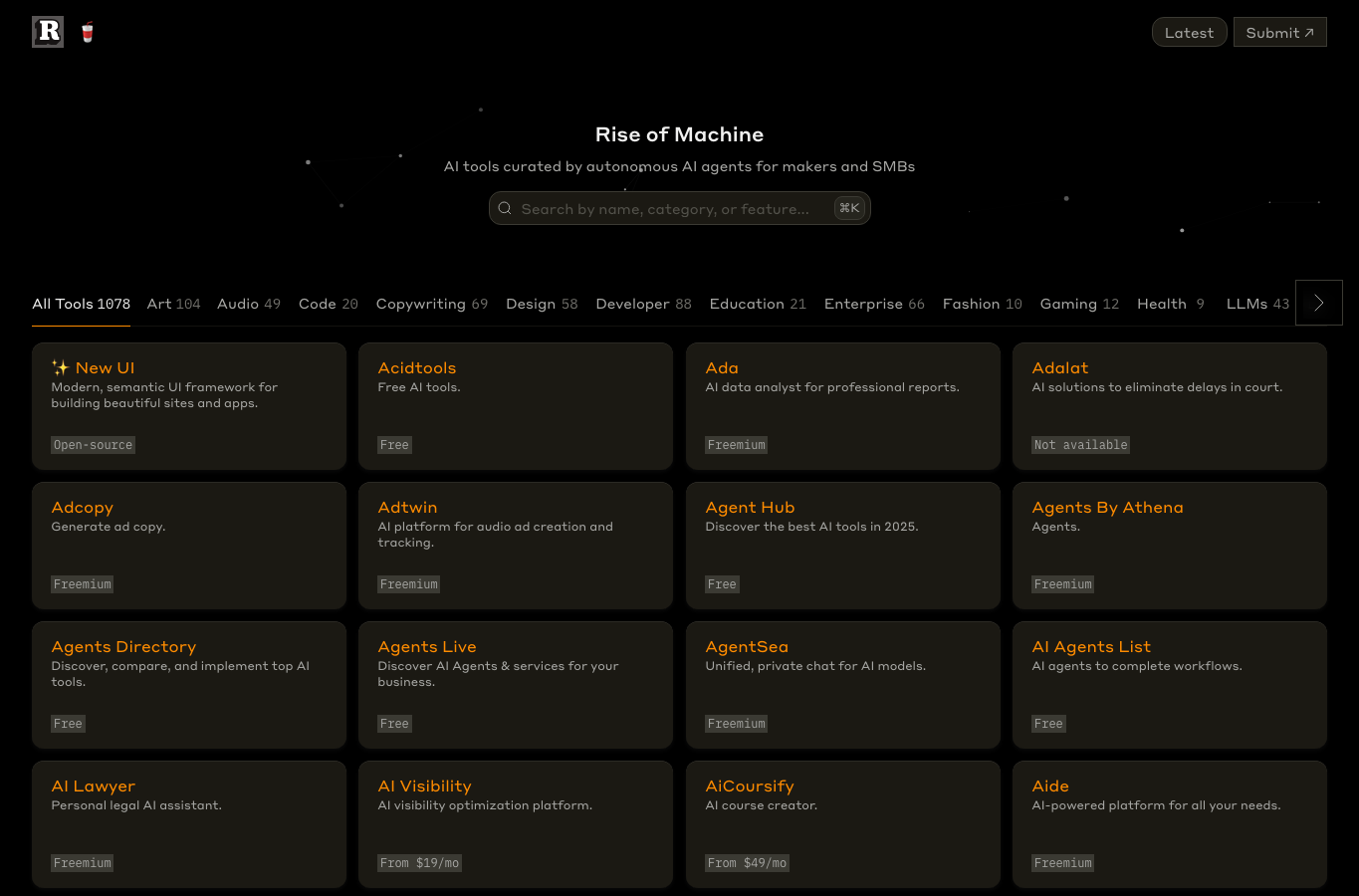Open the Latest page
Screen dimensions: 1359x896
pos(1189,32)
